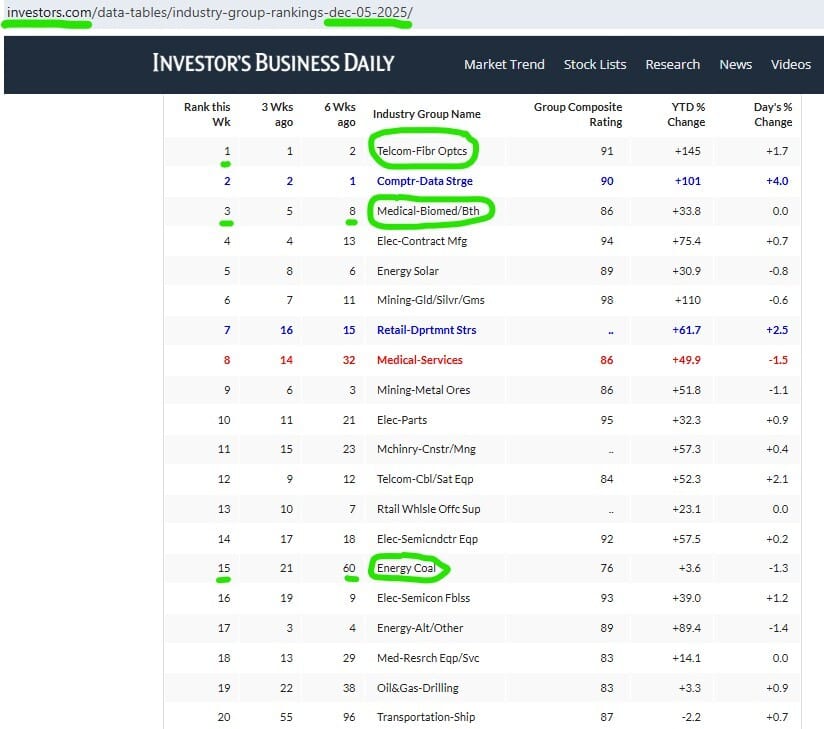
Task: Click the +39.0 YTD value for Elec-Semicon Fblss
Action: [x=686, y=598]
